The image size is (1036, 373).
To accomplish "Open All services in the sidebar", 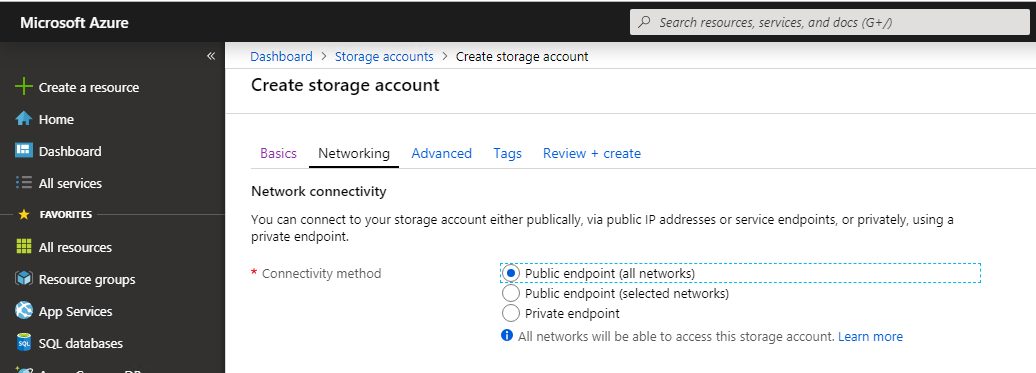I will pyautogui.click(x=70, y=184).
